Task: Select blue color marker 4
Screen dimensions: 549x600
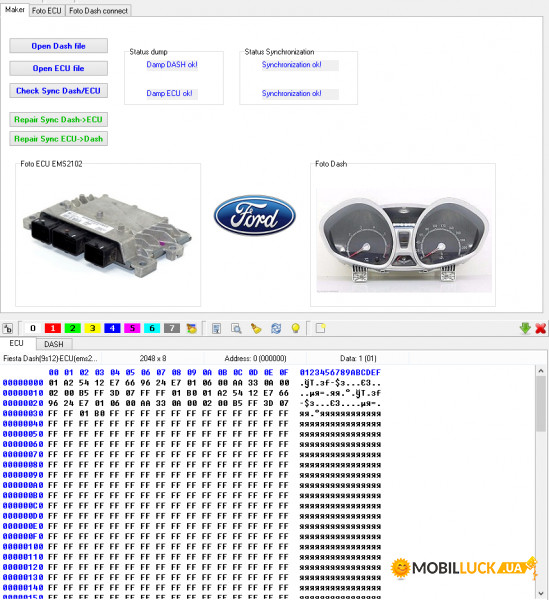Action: tap(112, 328)
